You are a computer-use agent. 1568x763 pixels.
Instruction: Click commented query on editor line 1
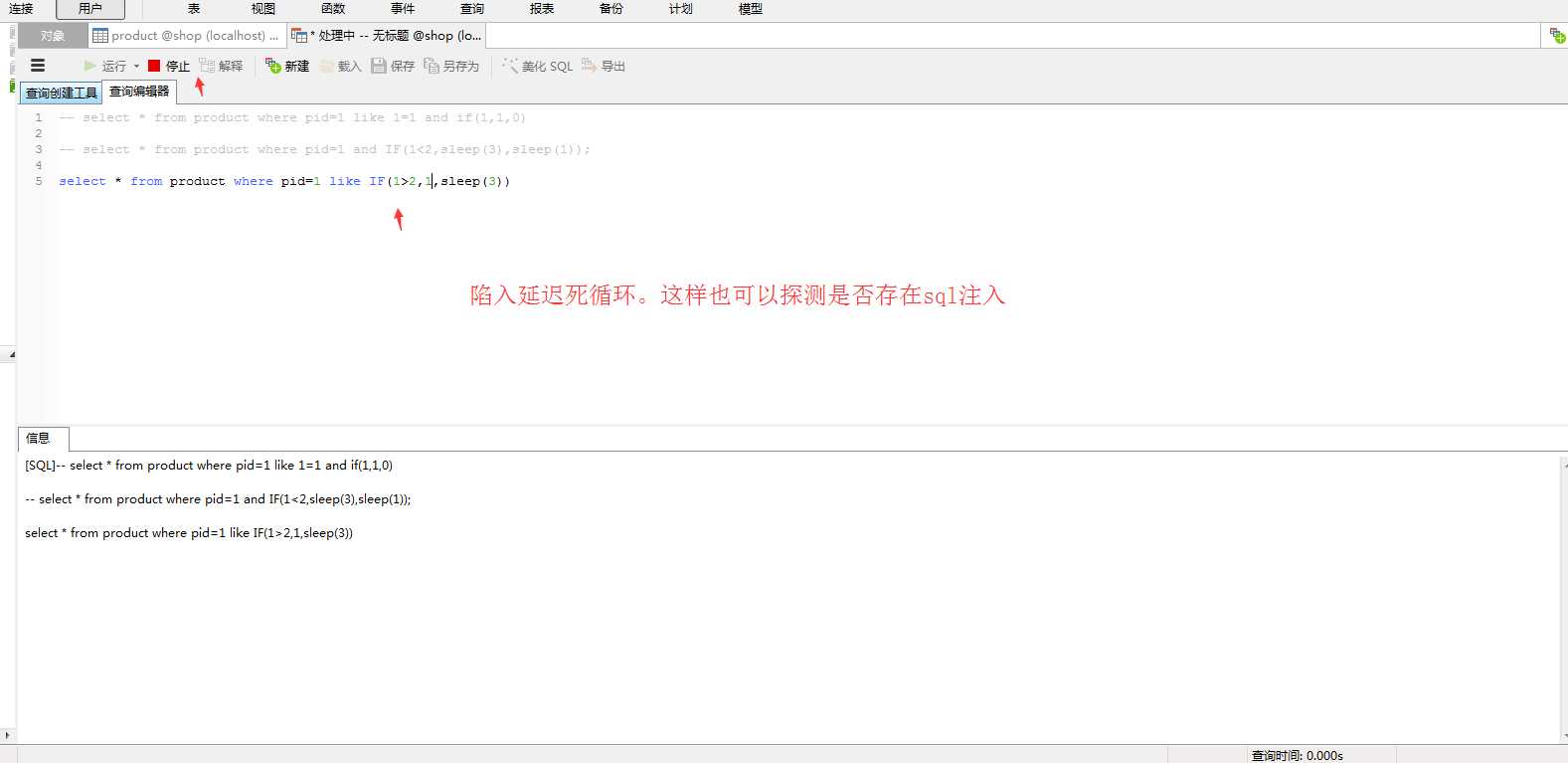pos(292,117)
